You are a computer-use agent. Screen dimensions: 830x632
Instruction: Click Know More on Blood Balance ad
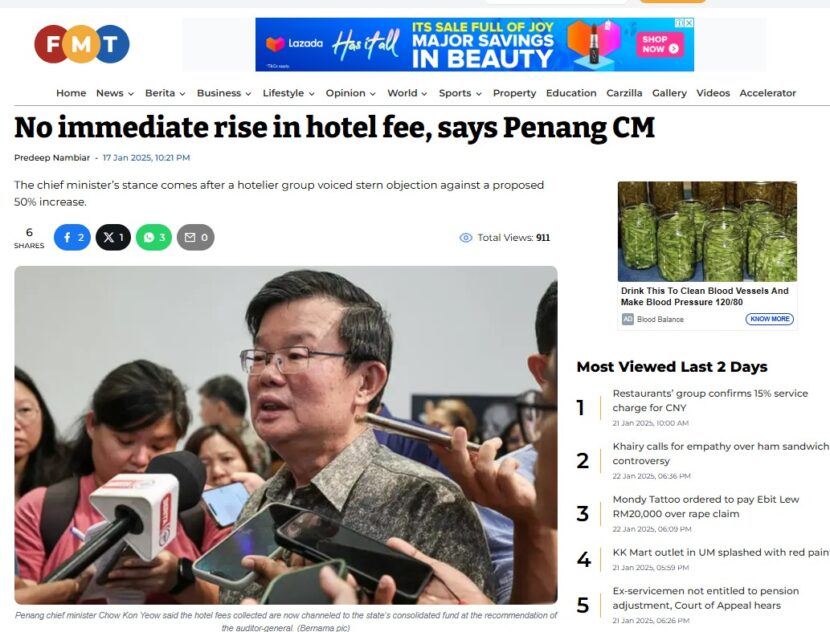pyautogui.click(x=770, y=319)
